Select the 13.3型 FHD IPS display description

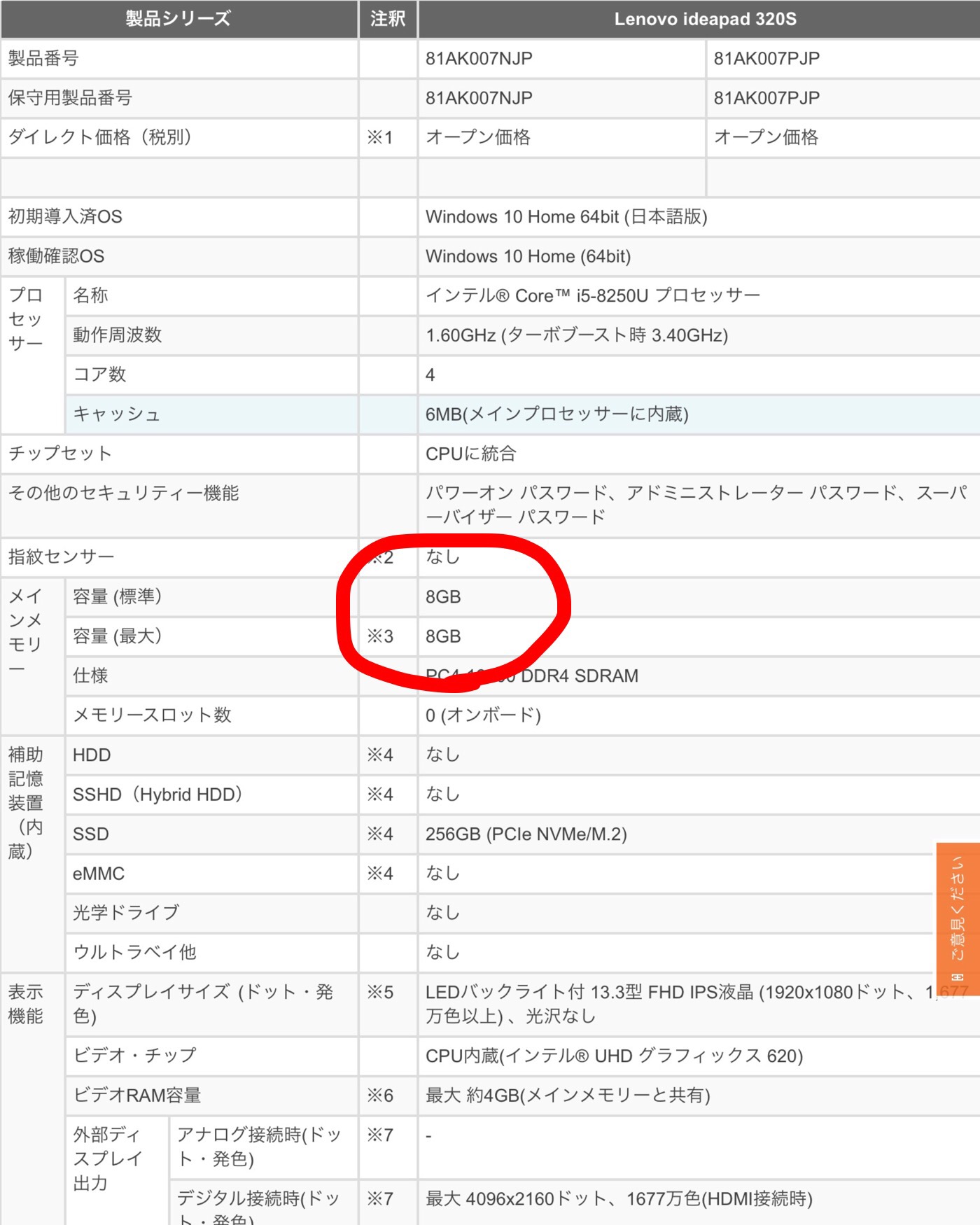[x=697, y=1004]
